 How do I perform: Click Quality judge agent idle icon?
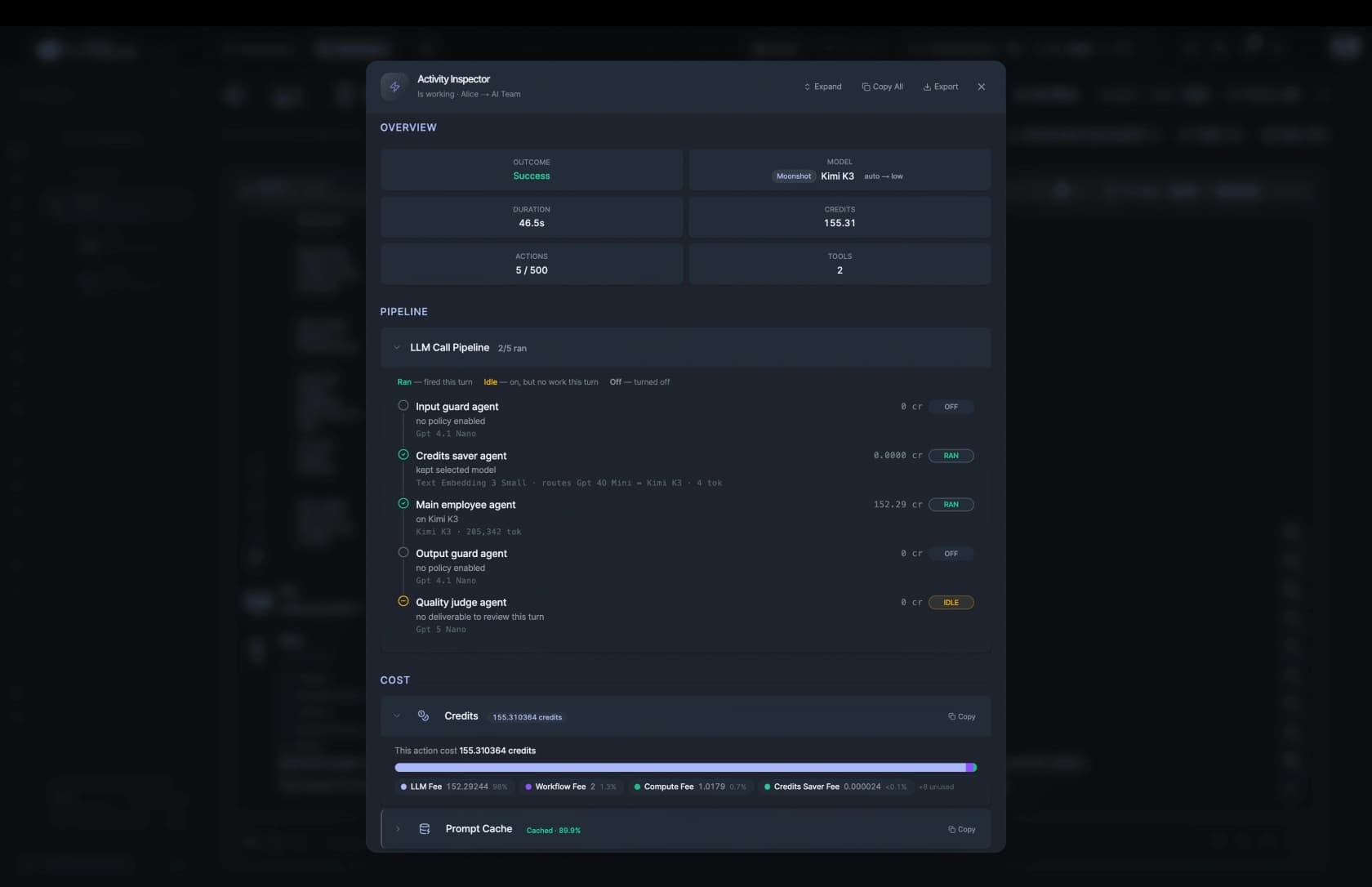coord(403,601)
